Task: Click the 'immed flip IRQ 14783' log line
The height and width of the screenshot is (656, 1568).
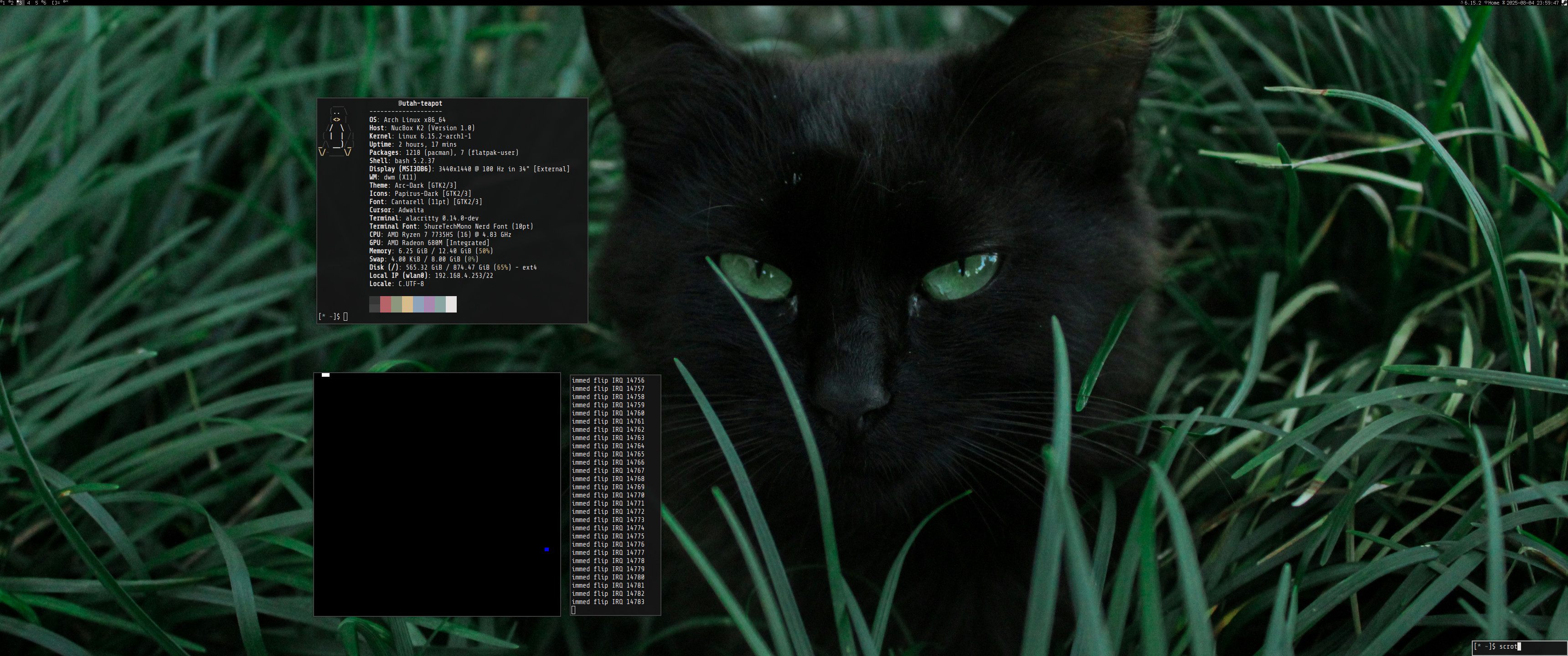Action: coord(608,602)
